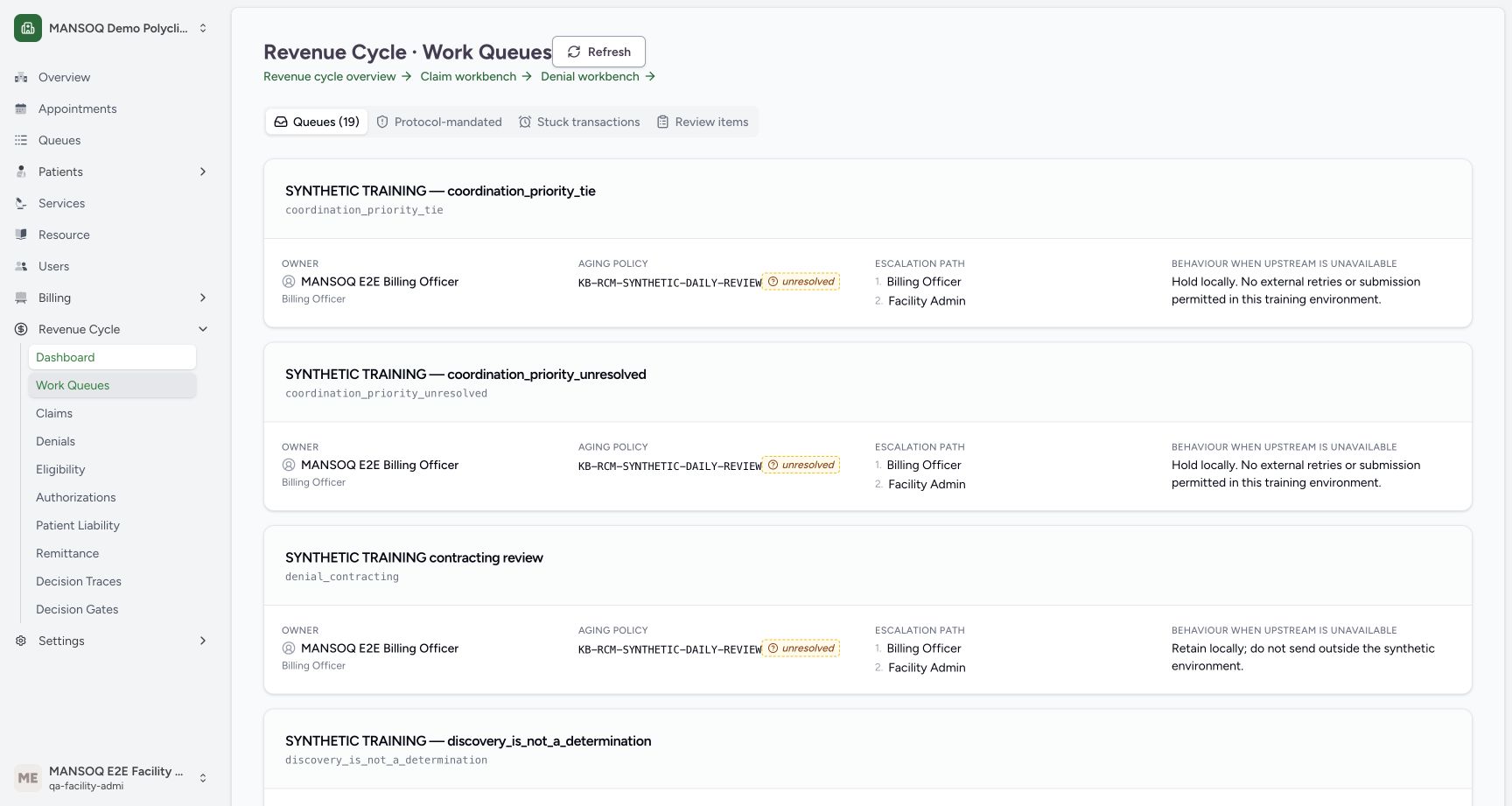This screenshot has height=806, width=1512.
Task: Open Patient Liability in the sidebar
Action: [112, 525]
